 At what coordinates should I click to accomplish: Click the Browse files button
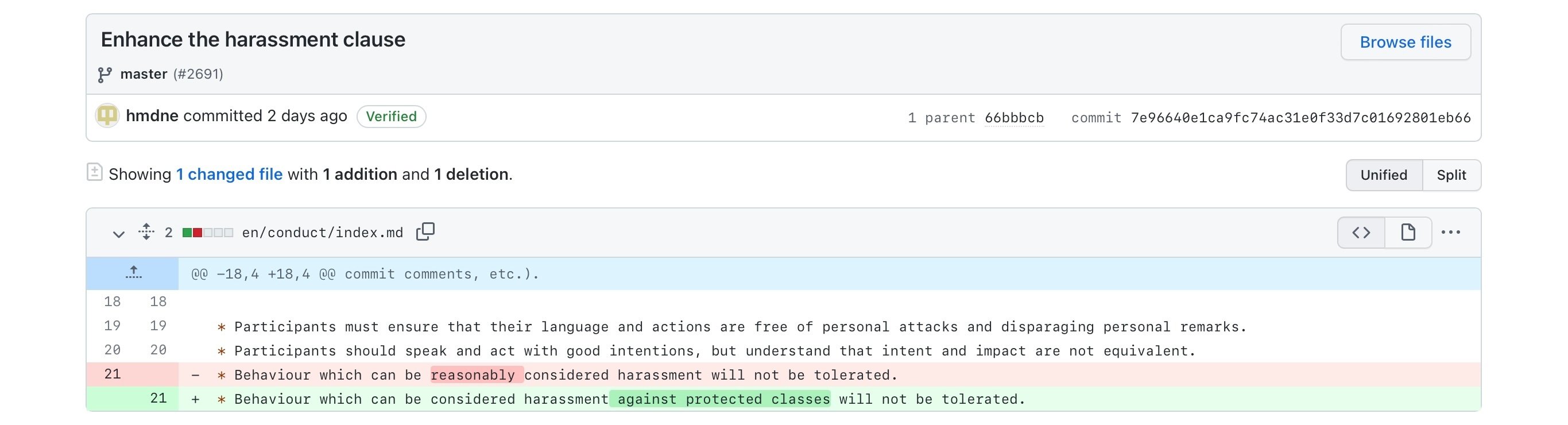(x=1405, y=42)
